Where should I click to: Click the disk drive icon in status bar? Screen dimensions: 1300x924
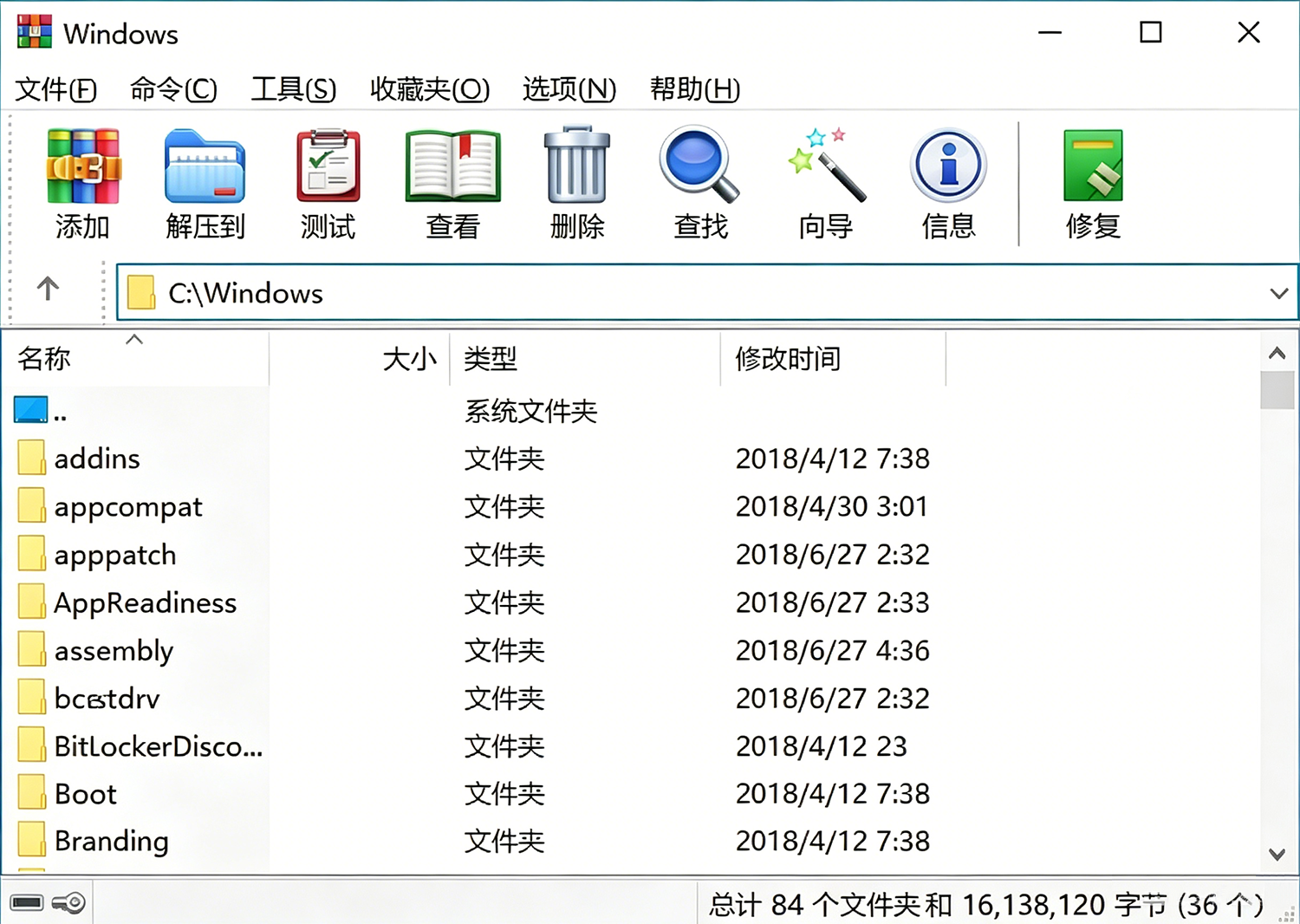(27, 903)
